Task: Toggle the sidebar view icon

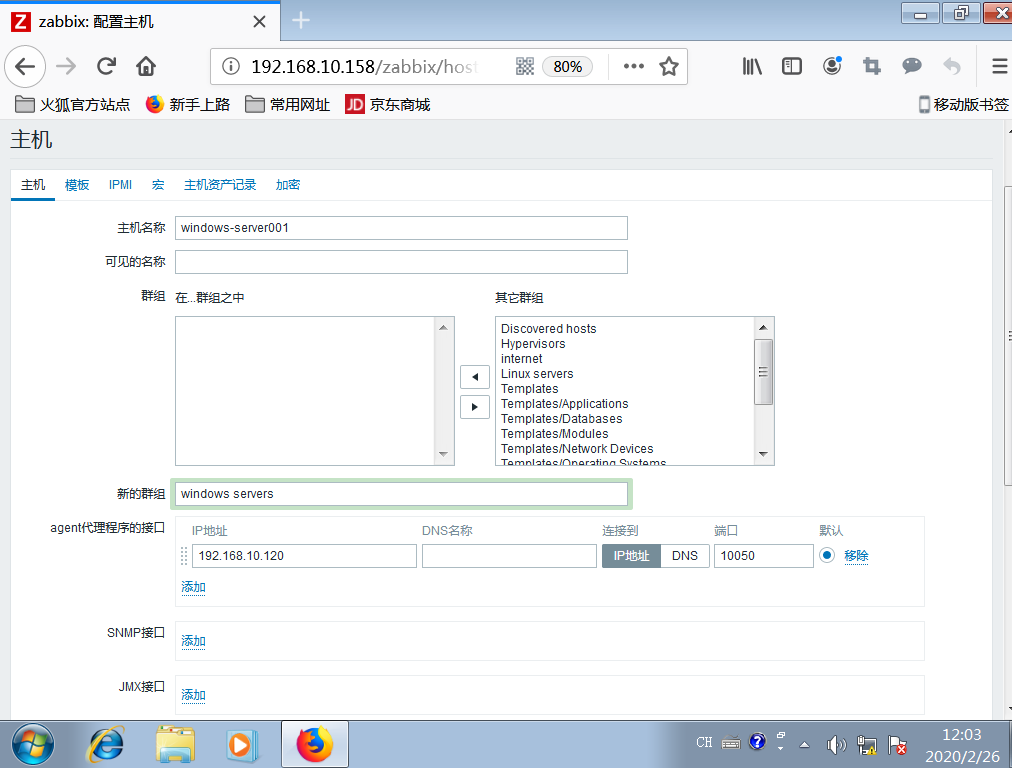Action: pos(792,66)
